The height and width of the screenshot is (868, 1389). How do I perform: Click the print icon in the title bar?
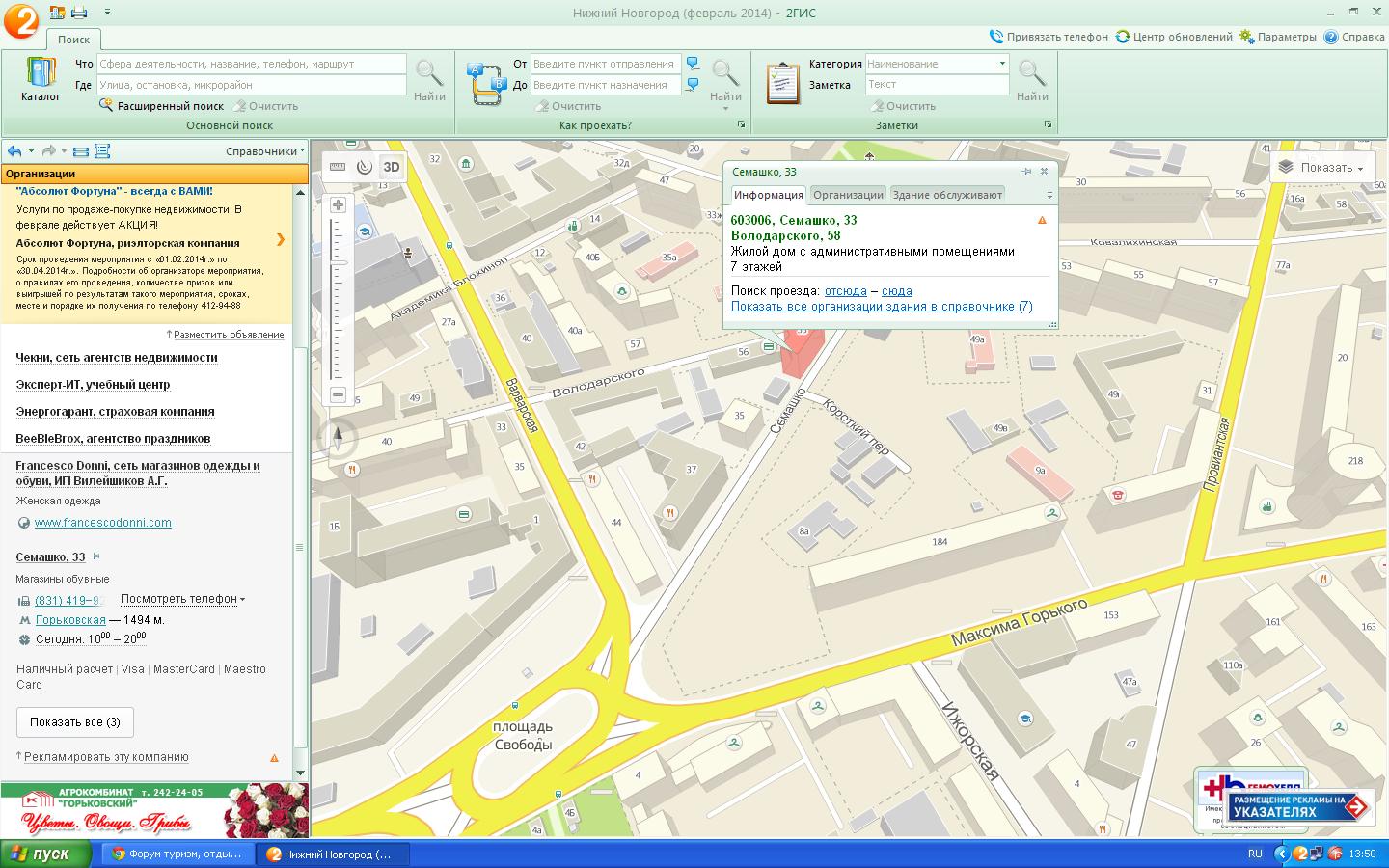point(79,13)
